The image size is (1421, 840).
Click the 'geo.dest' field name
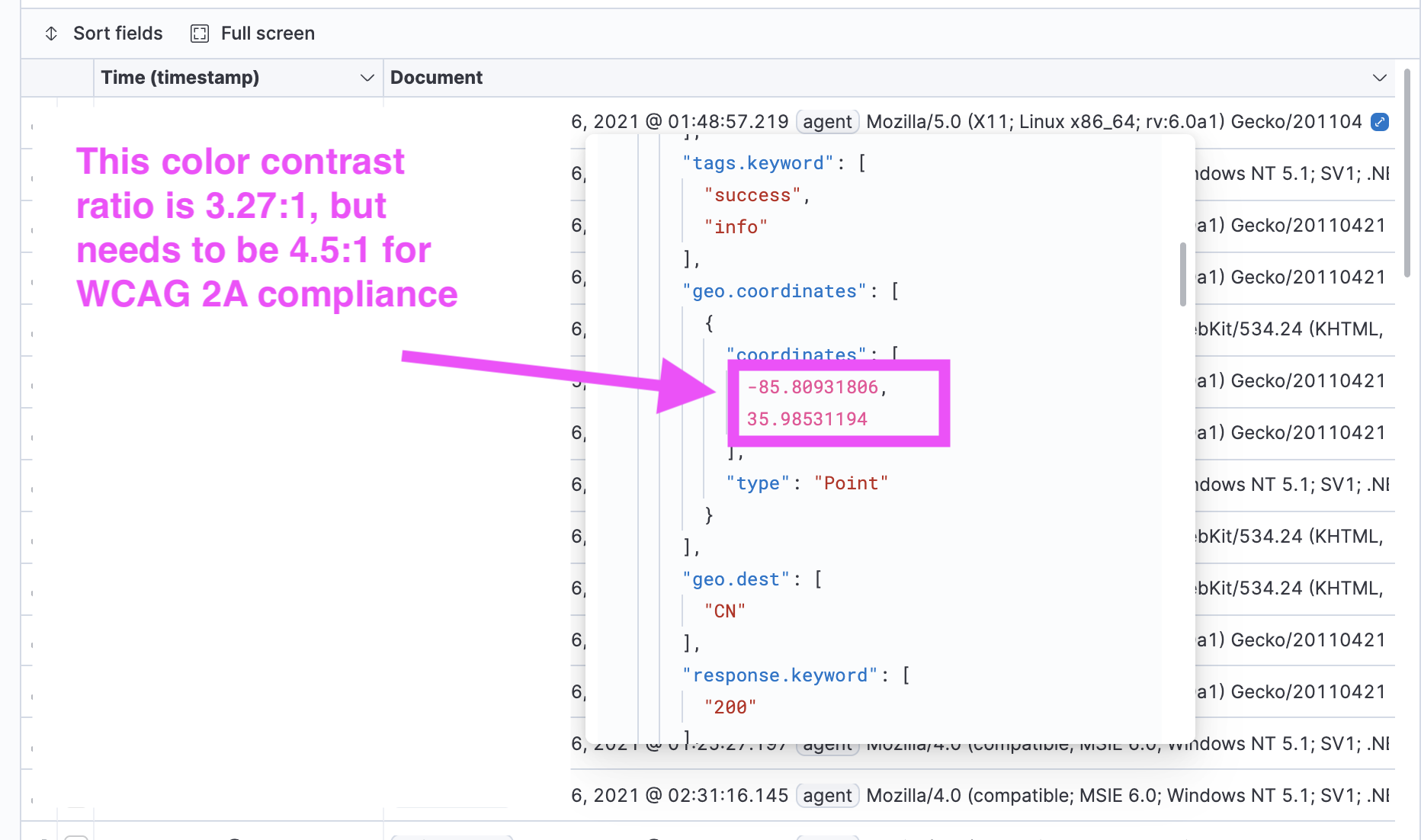point(734,579)
